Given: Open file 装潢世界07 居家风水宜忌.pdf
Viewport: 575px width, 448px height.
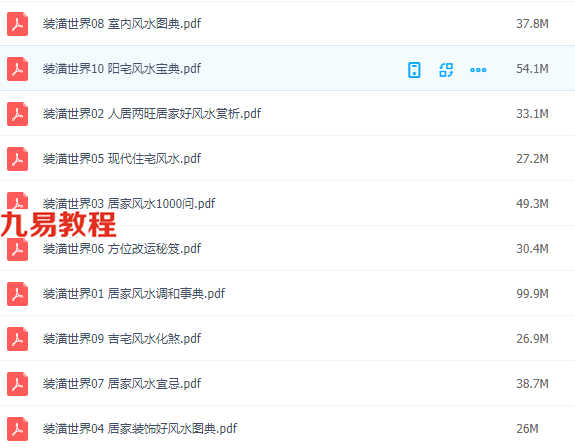Looking at the screenshot, I should (122, 384).
